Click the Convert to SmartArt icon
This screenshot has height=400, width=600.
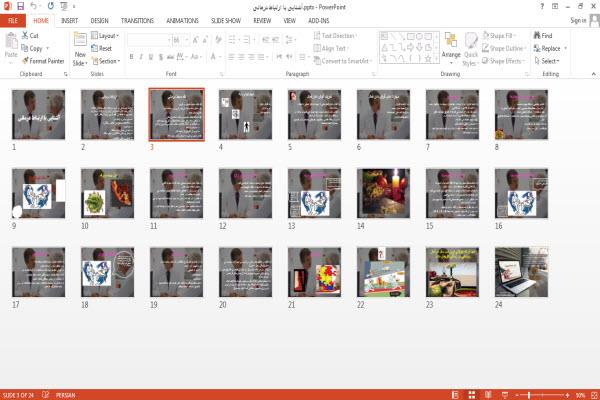[317, 61]
